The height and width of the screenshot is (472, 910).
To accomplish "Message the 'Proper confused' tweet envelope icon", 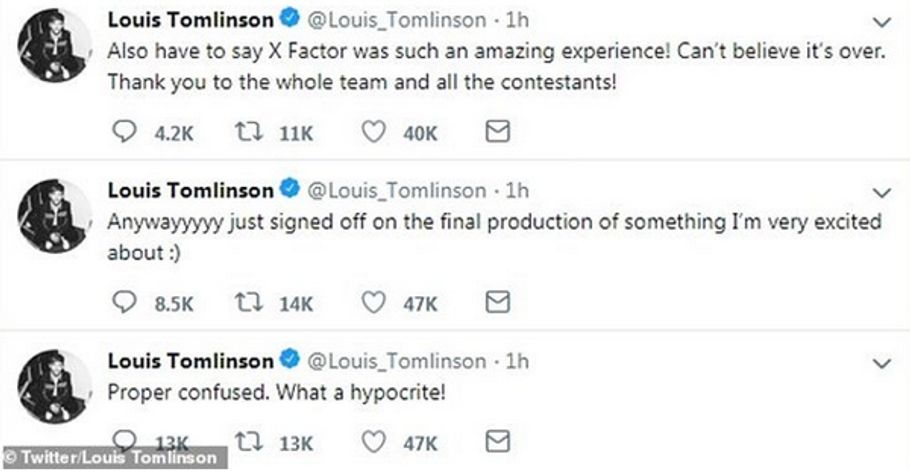I will click(x=497, y=442).
